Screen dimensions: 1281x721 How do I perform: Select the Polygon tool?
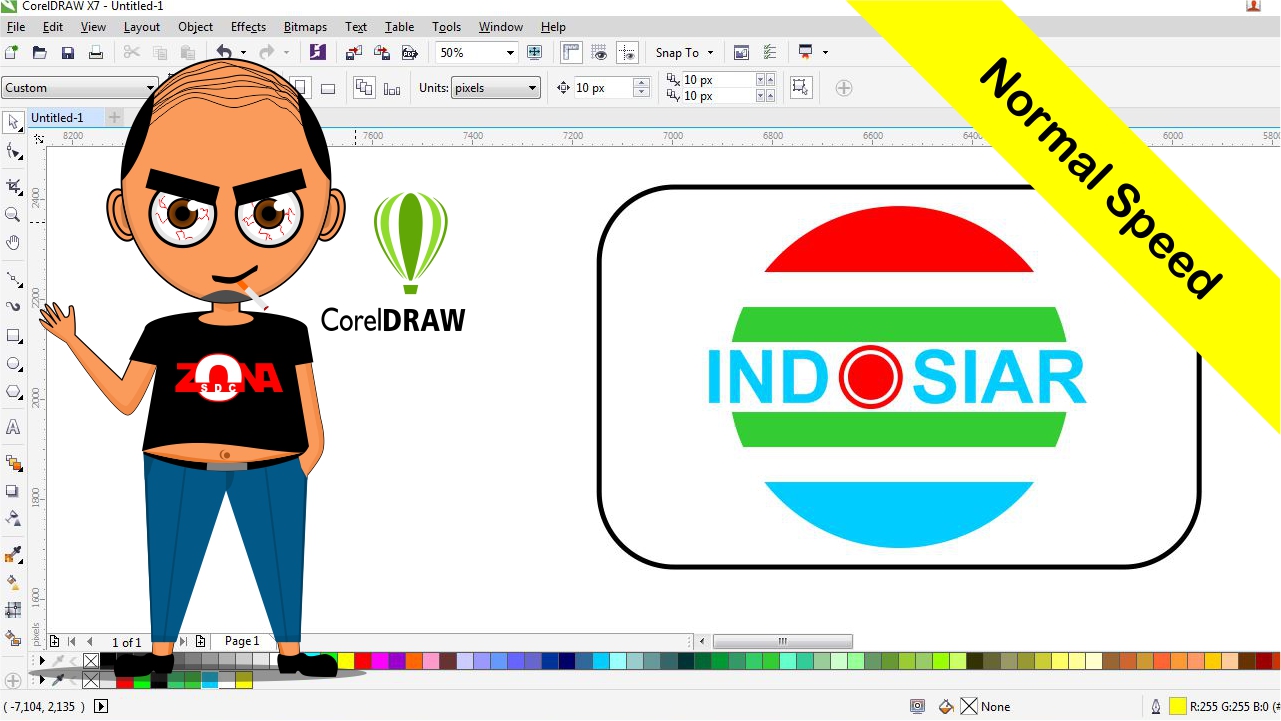tap(14, 392)
